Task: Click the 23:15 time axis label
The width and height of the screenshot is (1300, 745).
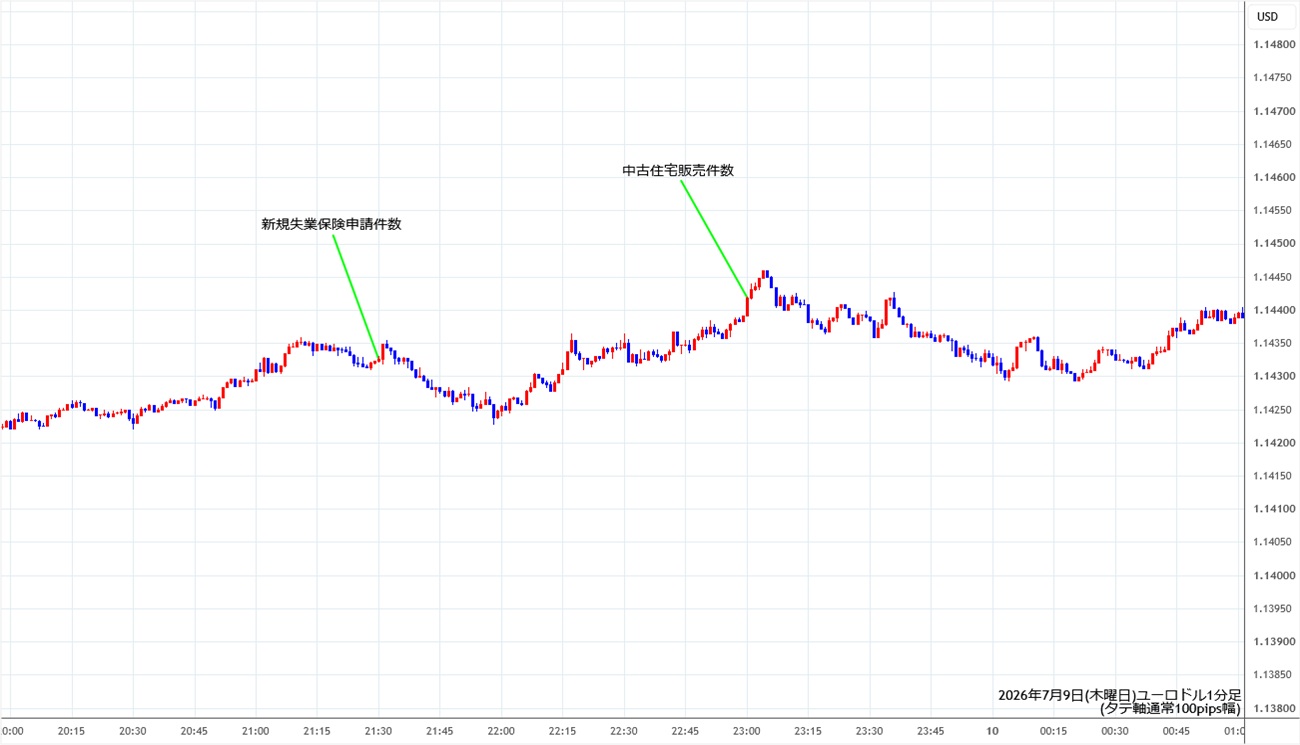Action: [x=808, y=731]
